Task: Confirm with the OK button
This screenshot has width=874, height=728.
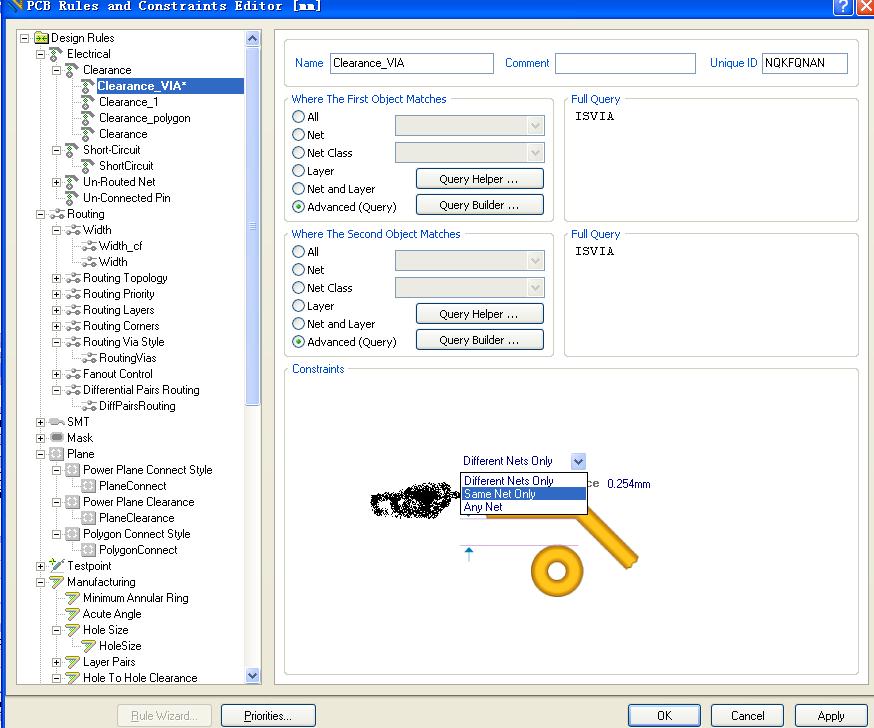Action: [x=664, y=716]
